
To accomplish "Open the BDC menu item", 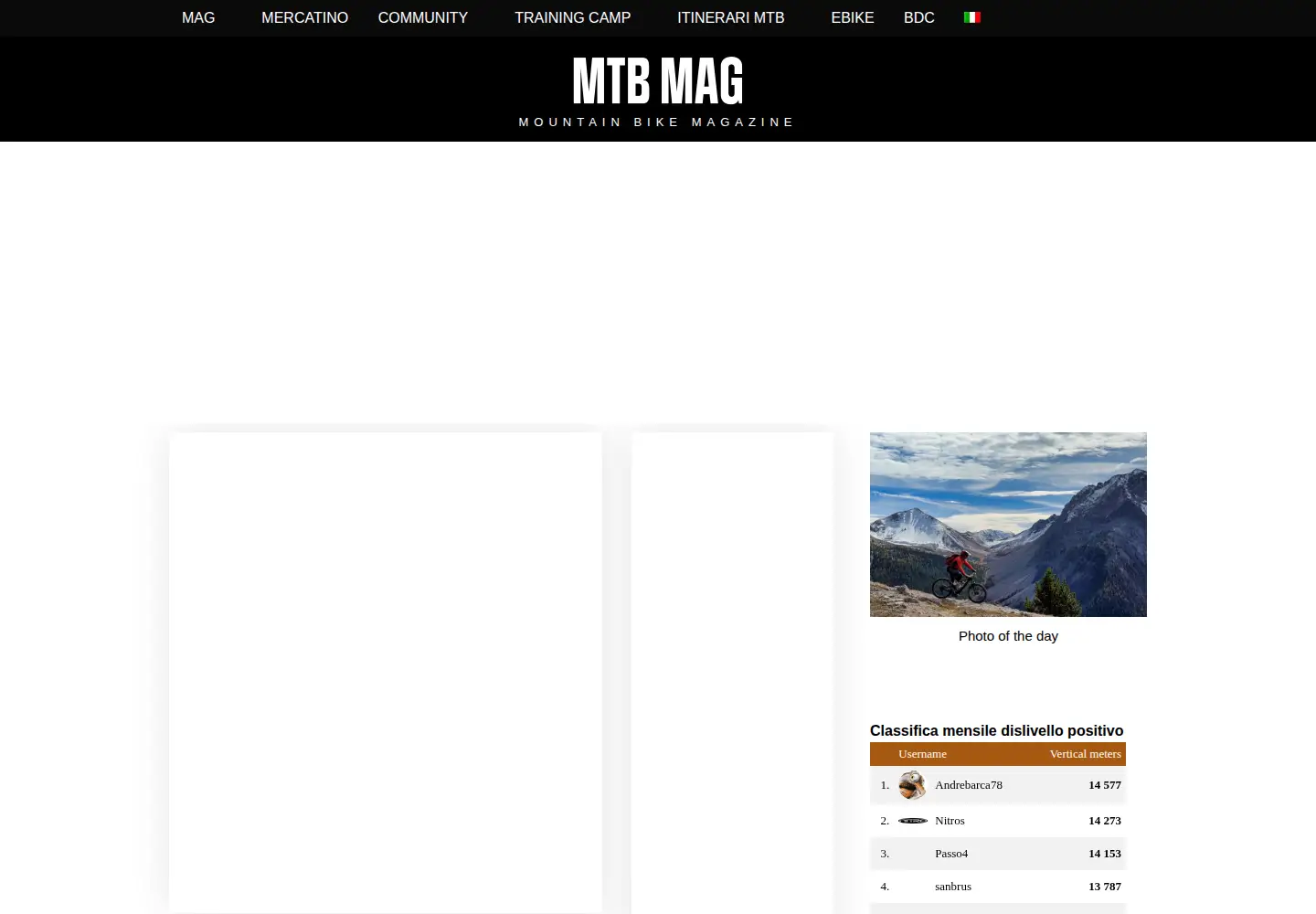I will click(x=918, y=17).
